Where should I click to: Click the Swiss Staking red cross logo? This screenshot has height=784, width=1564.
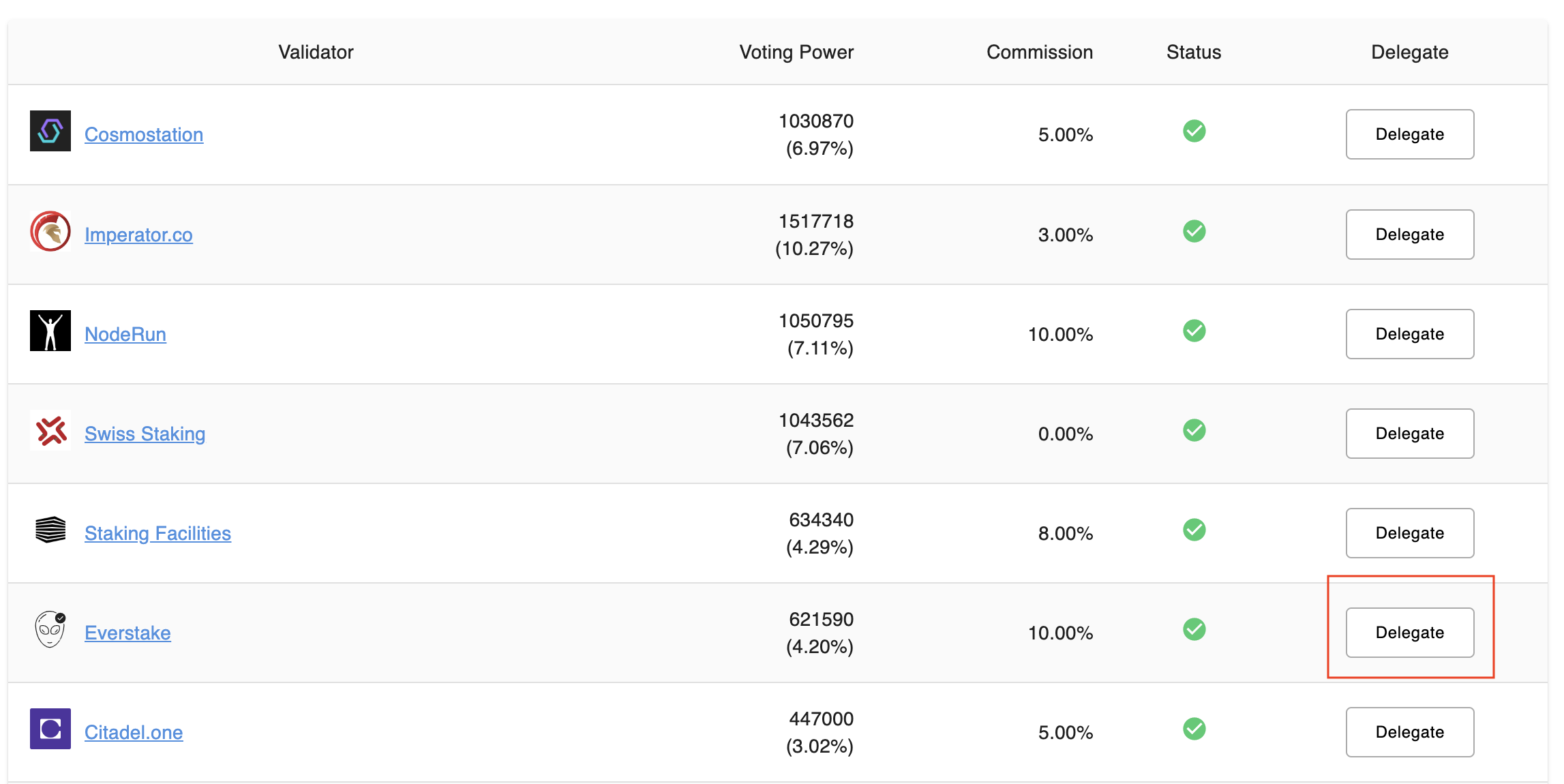[50, 431]
